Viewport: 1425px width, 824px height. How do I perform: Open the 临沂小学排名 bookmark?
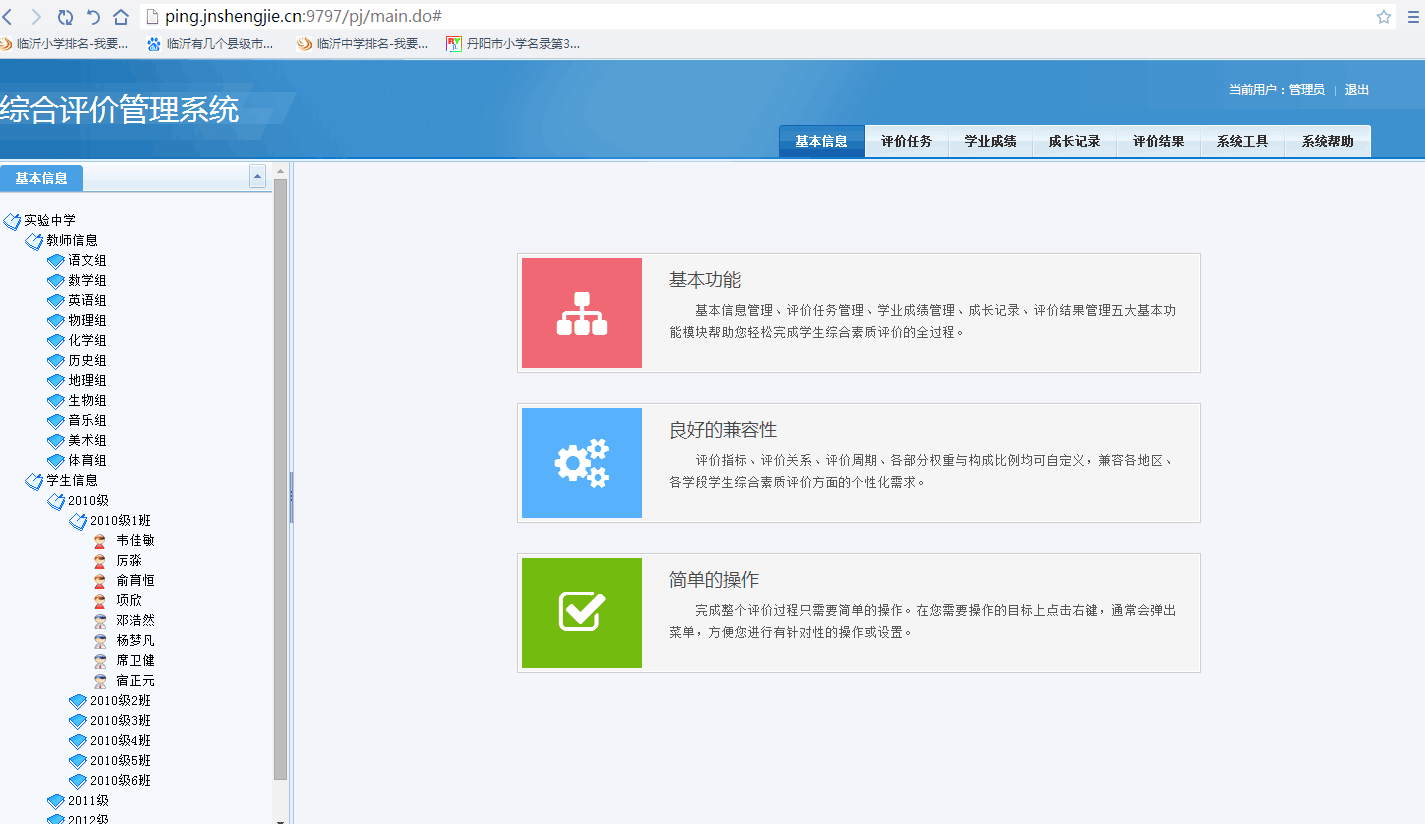pos(65,44)
